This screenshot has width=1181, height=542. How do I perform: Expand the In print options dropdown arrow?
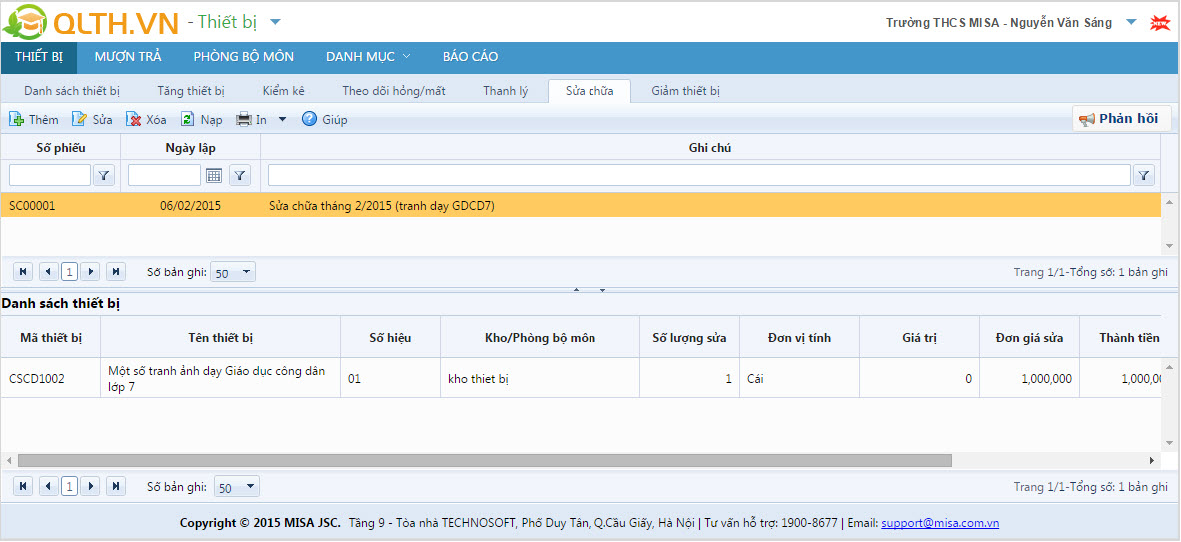point(282,119)
